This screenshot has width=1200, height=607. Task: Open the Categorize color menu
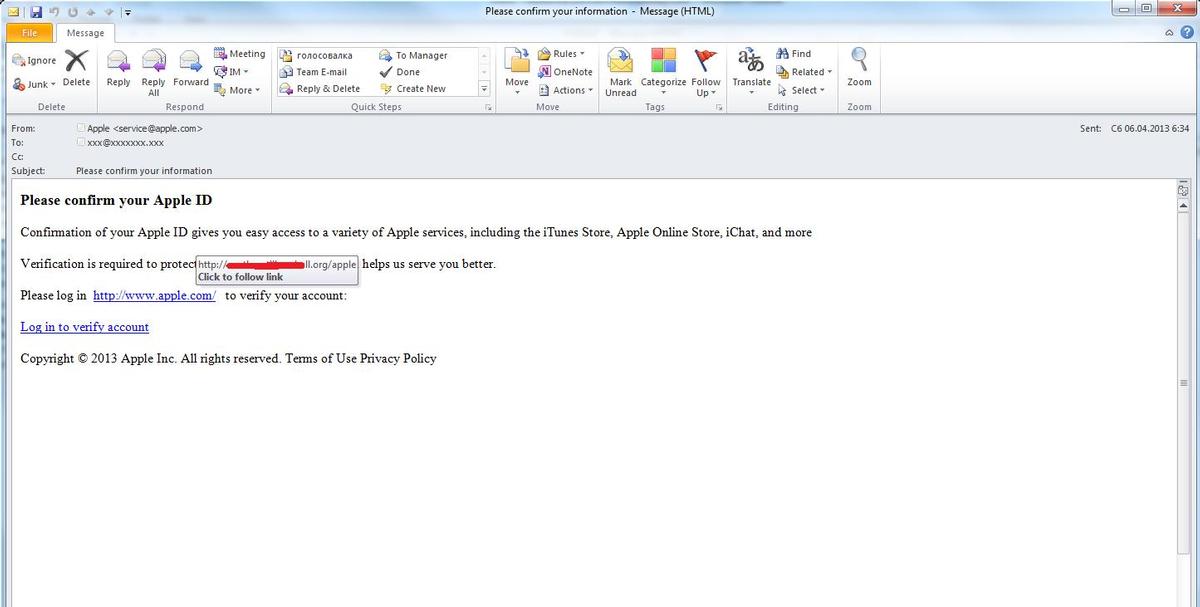[x=663, y=73]
